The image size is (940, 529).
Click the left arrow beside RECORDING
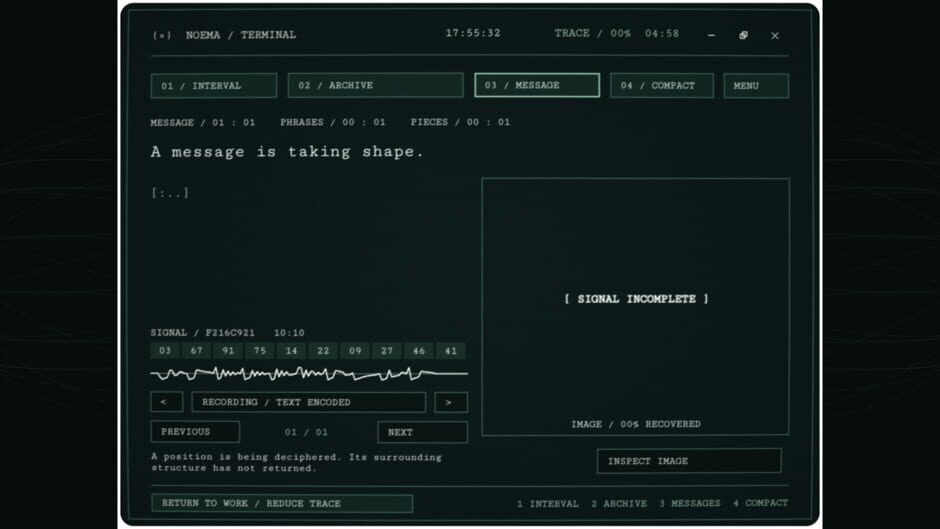coord(167,402)
